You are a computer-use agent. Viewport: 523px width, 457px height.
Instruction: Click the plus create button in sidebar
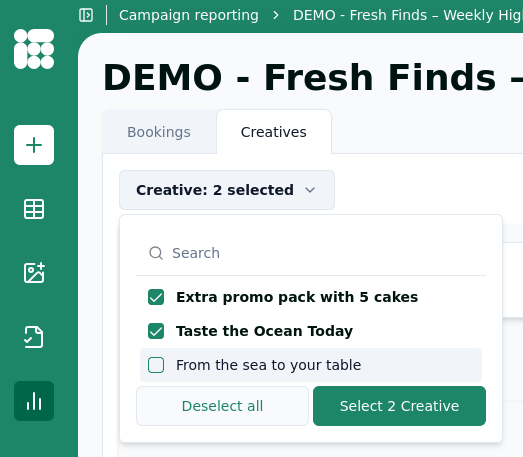click(x=34, y=145)
